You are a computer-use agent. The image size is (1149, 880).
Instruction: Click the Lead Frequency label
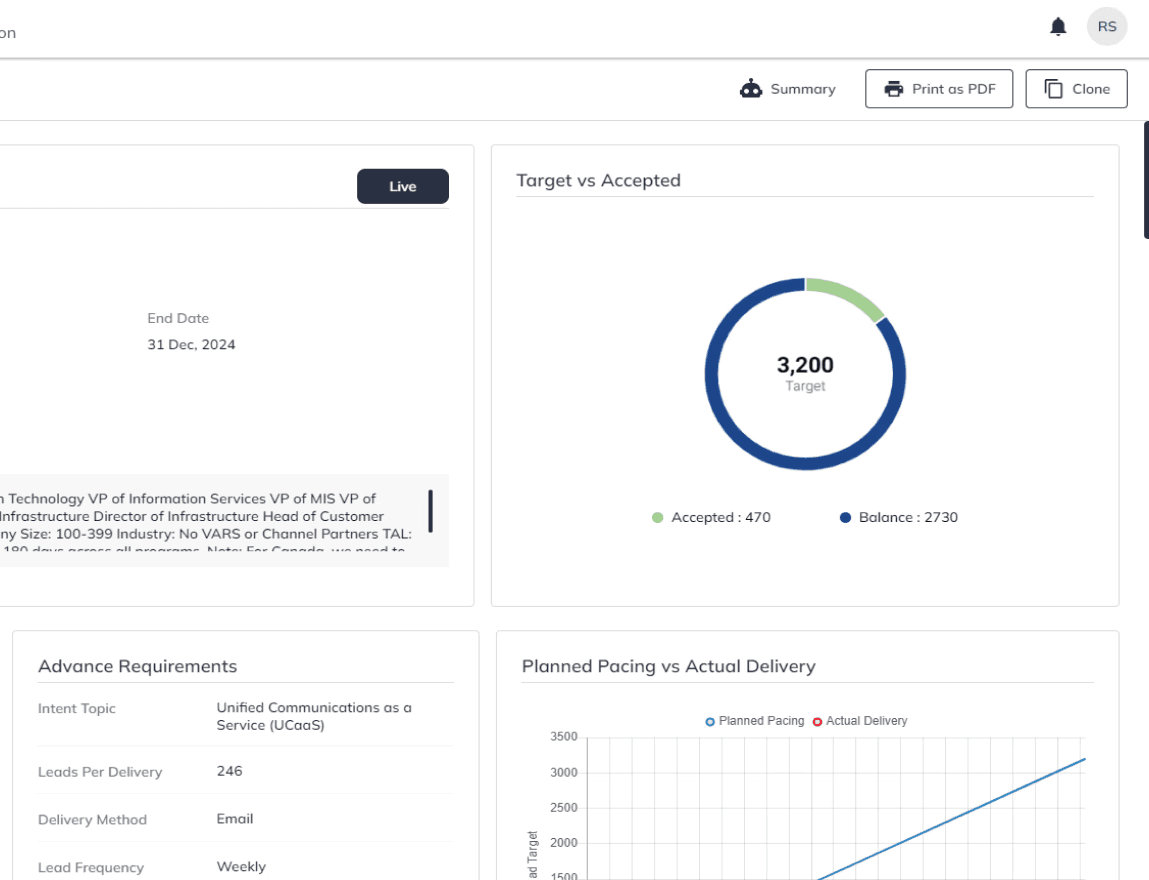click(91, 868)
